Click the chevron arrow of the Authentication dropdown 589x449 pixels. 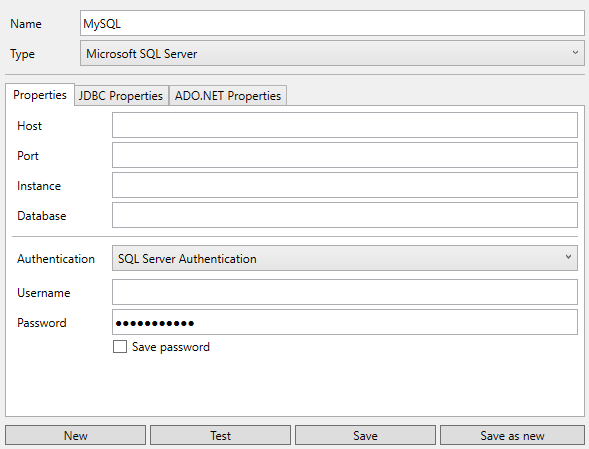(x=568, y=257)
